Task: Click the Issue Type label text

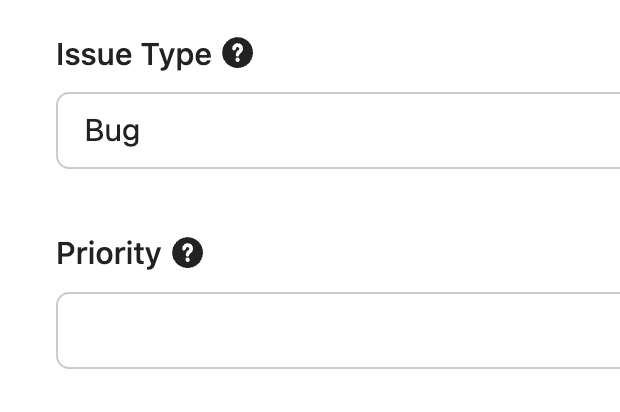Action: (134, 55)
